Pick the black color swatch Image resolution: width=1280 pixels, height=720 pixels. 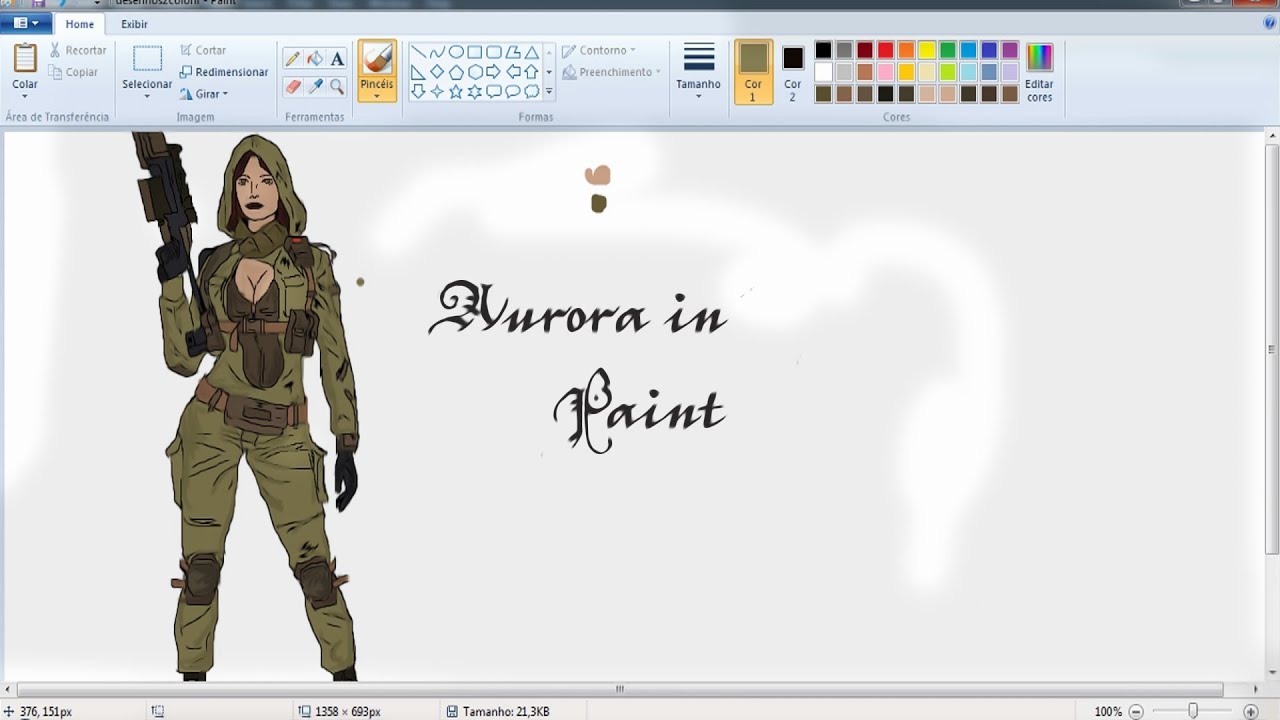(823, 50)
